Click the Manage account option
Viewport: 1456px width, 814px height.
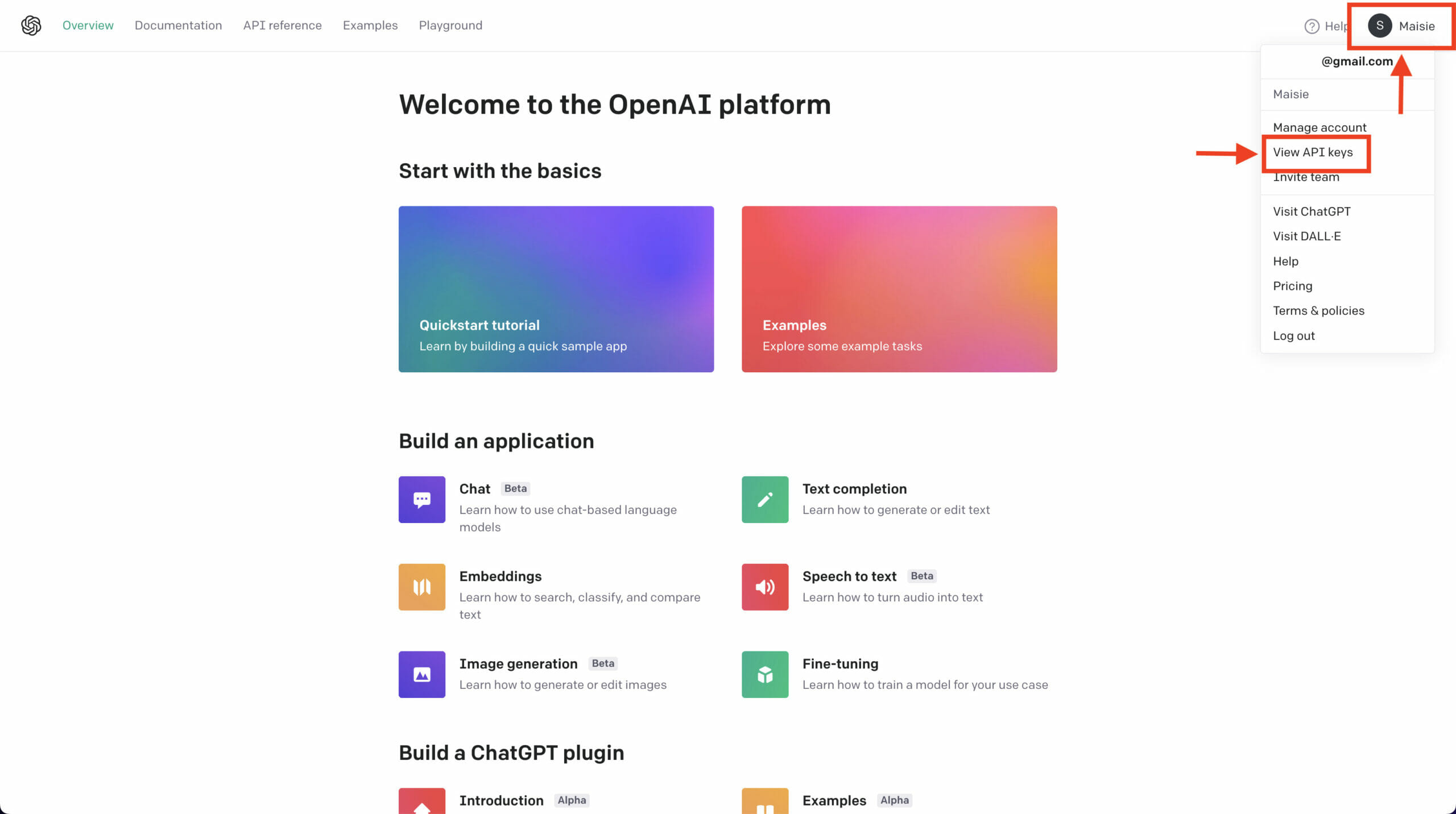coord(1319,127)
